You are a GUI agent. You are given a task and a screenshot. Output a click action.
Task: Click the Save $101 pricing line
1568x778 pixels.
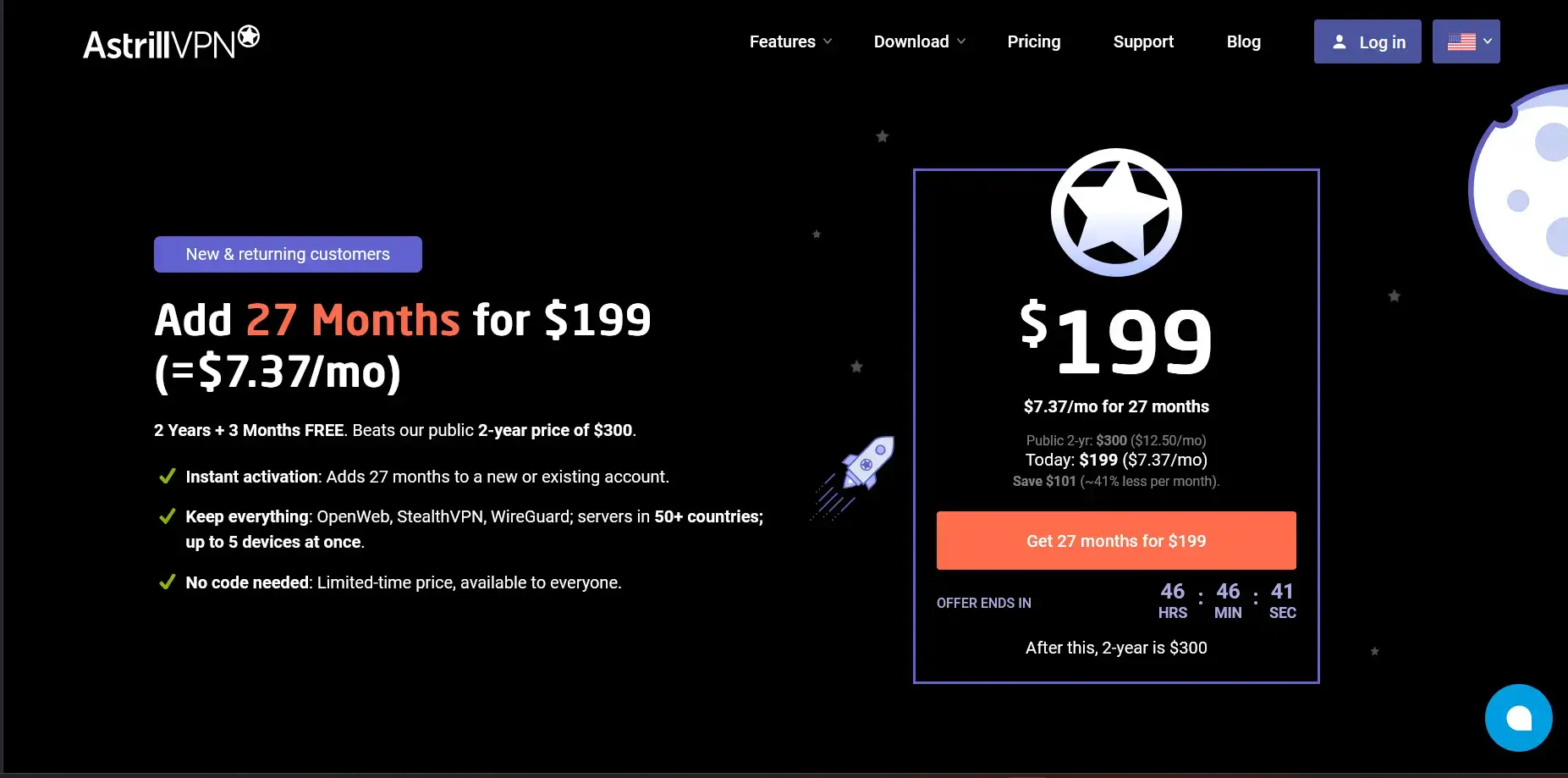[1115, 481]
